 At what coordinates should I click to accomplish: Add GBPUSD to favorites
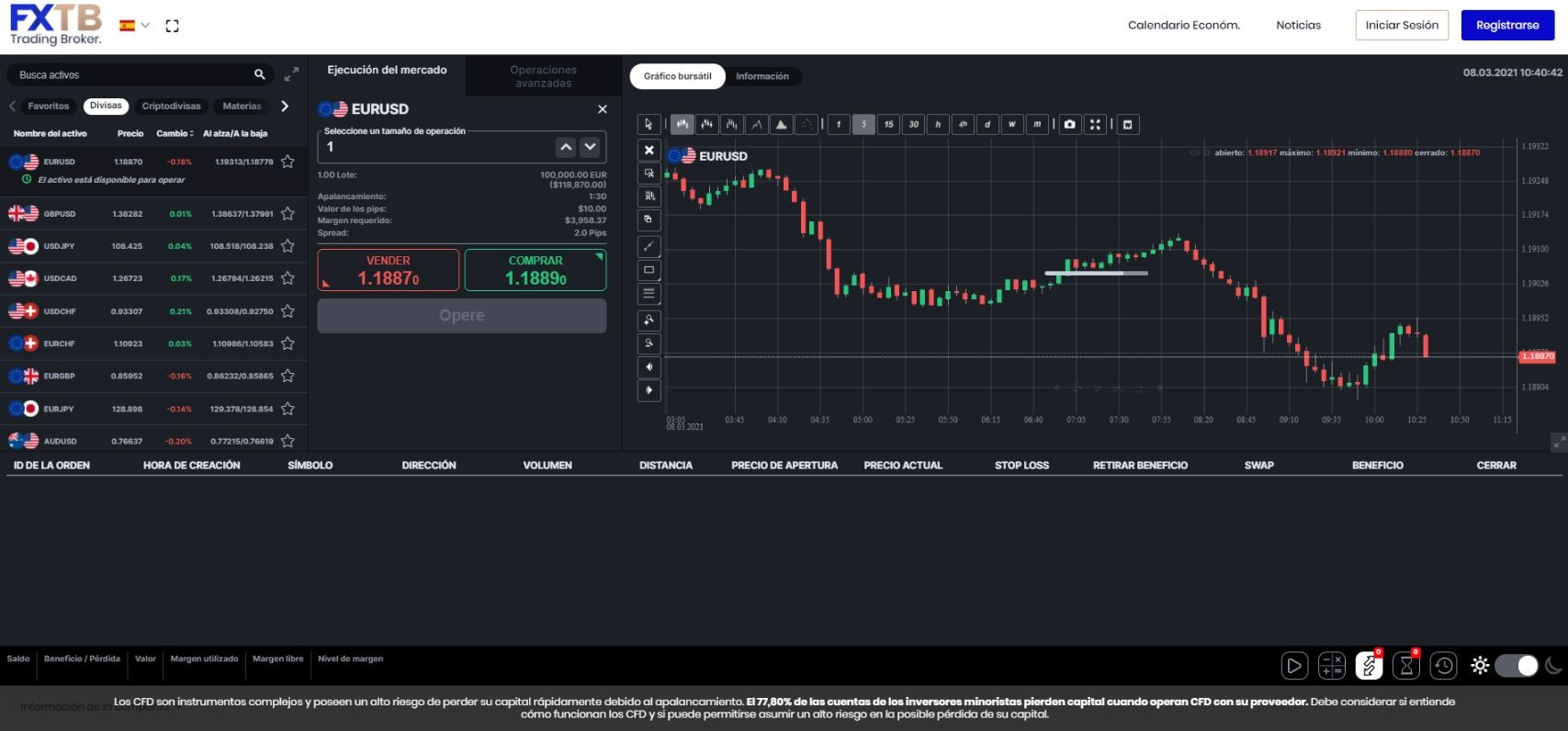[288, 213]
